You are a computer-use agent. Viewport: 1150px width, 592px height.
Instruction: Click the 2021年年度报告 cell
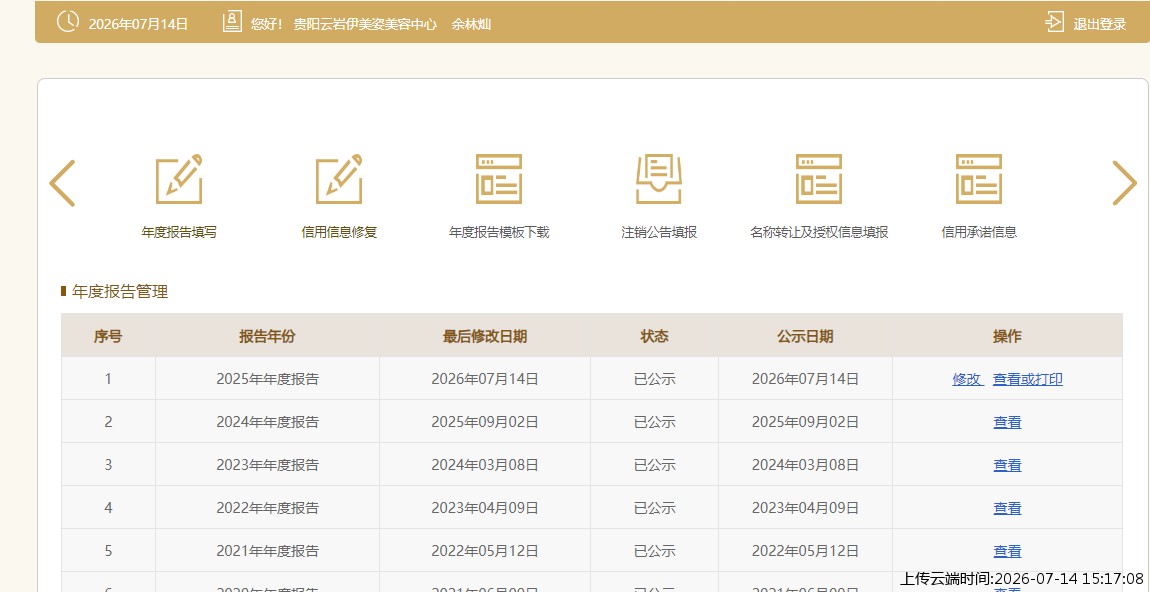(268, 551)
